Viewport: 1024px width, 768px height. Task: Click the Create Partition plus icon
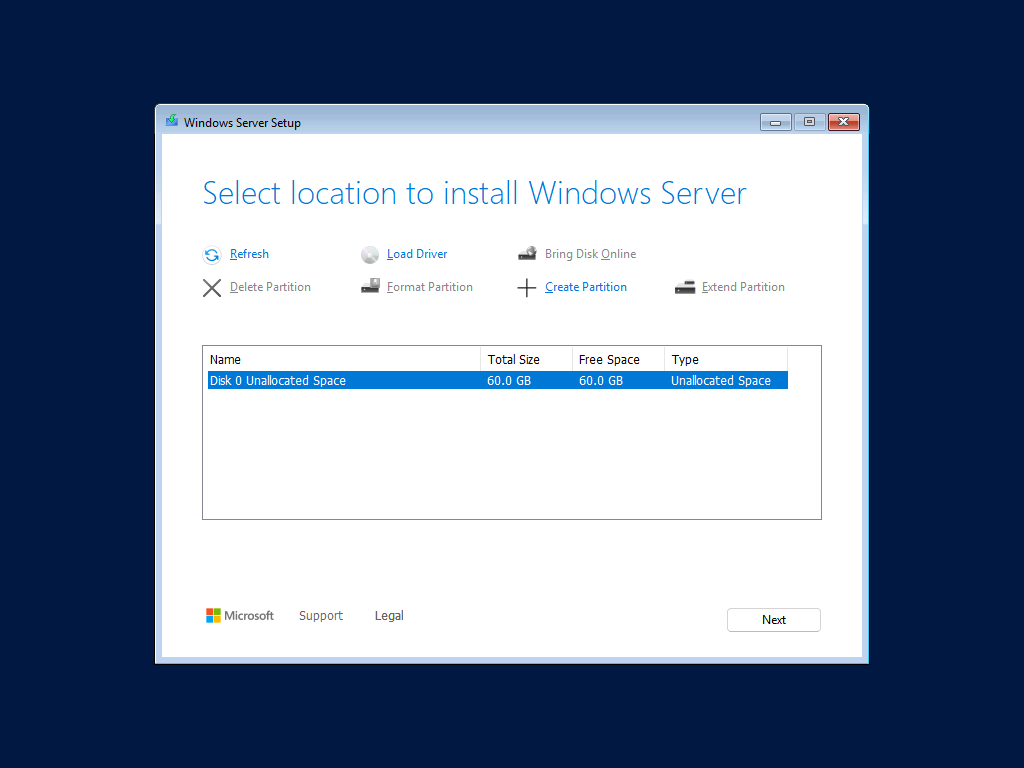point(527,287)
